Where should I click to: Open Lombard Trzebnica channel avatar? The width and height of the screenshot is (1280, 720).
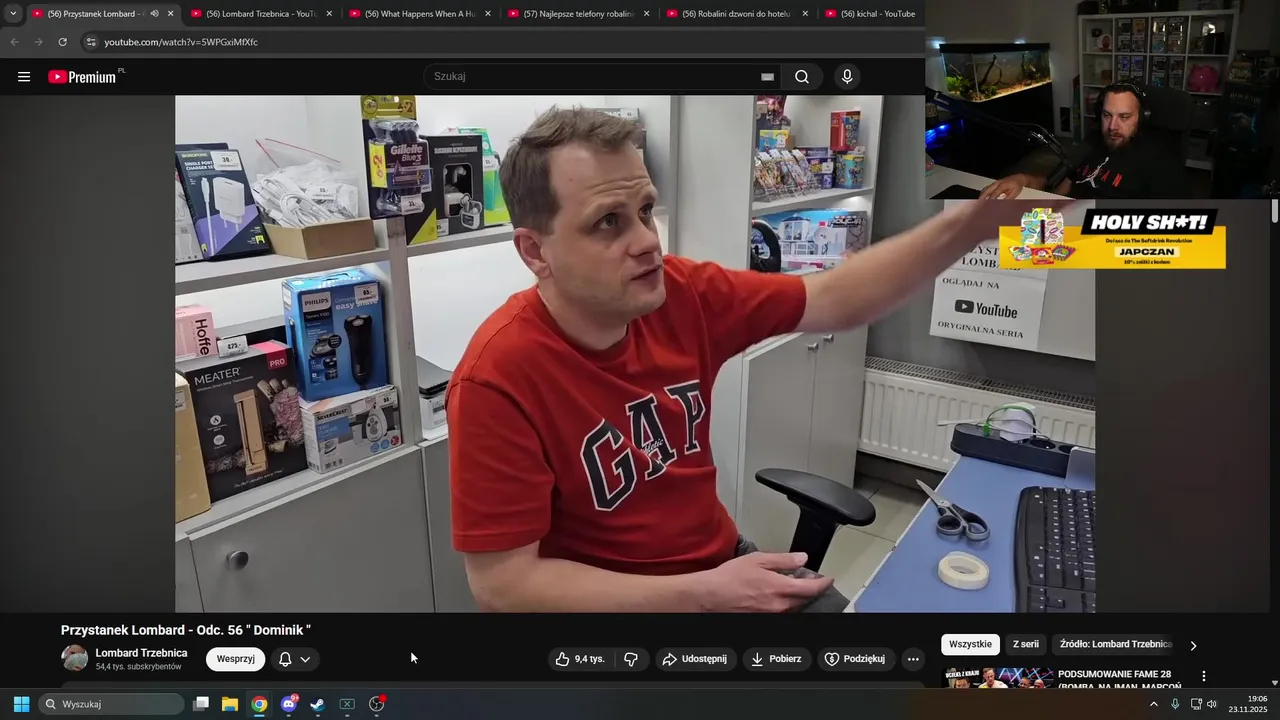point(75,658)
